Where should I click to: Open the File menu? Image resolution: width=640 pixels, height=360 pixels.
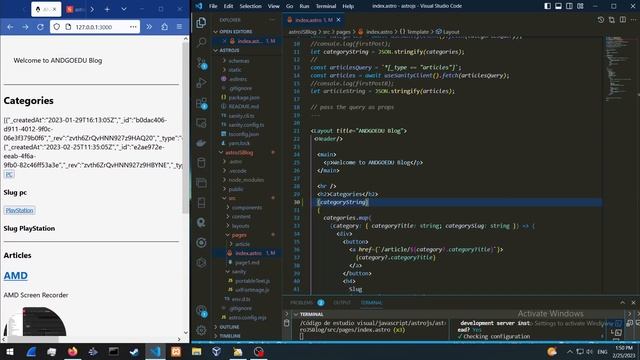coord(213,6)
